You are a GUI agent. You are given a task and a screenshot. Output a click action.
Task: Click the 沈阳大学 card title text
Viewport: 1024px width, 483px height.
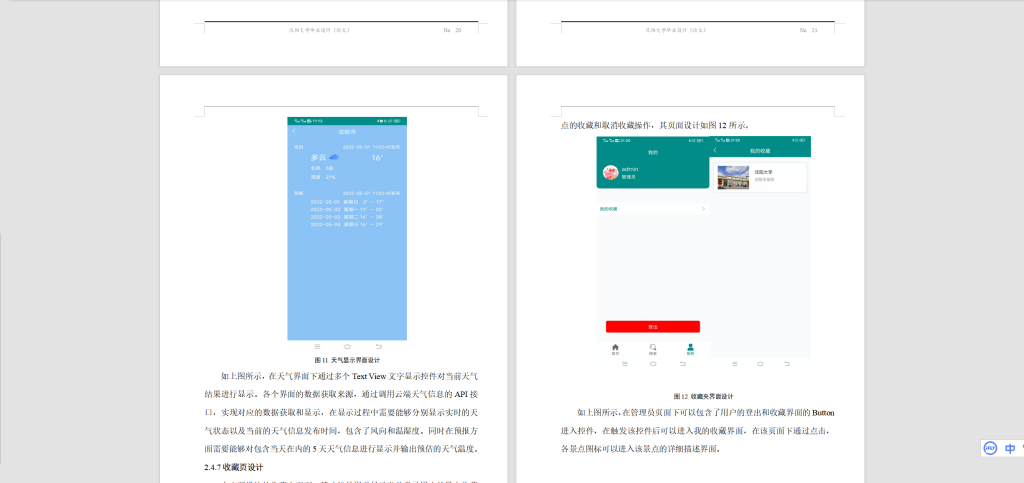point(763,172)
